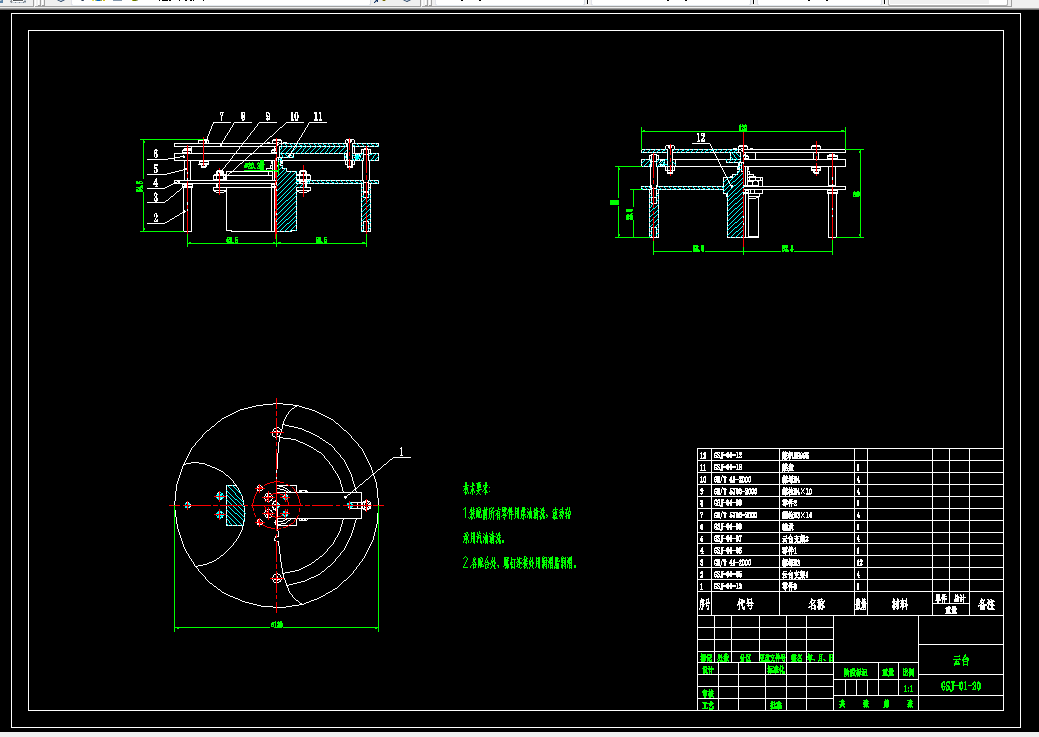Select callout number 4 in left section view

pos(156,182)
